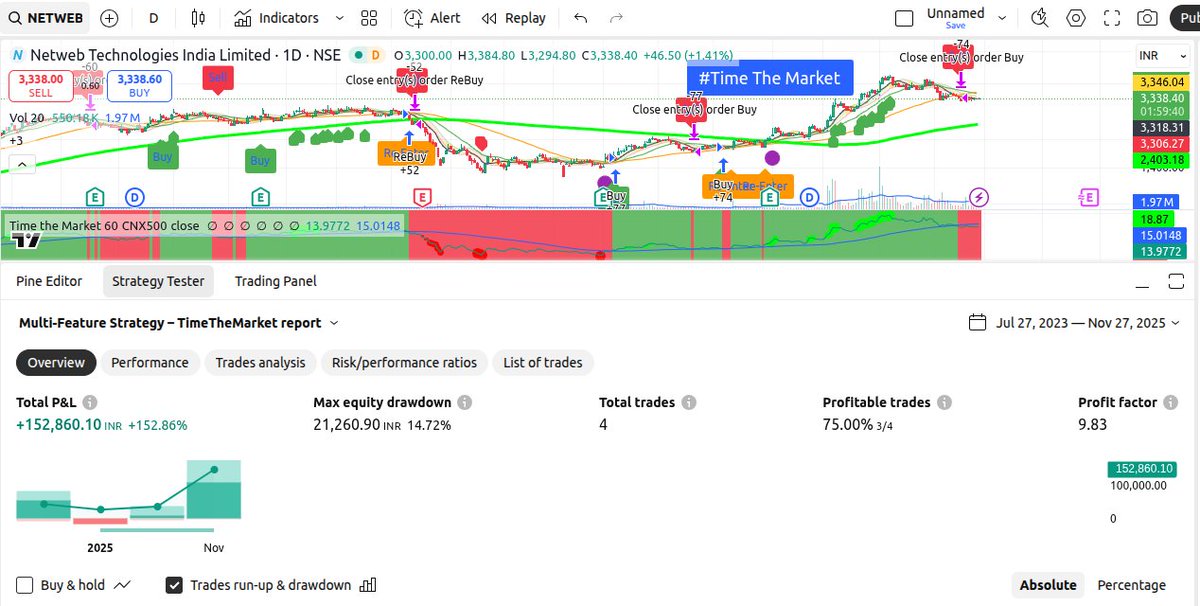The image size is (1200, 606).
Task: Open chart settings hexagon icon
Action: tap(1076, 18)
